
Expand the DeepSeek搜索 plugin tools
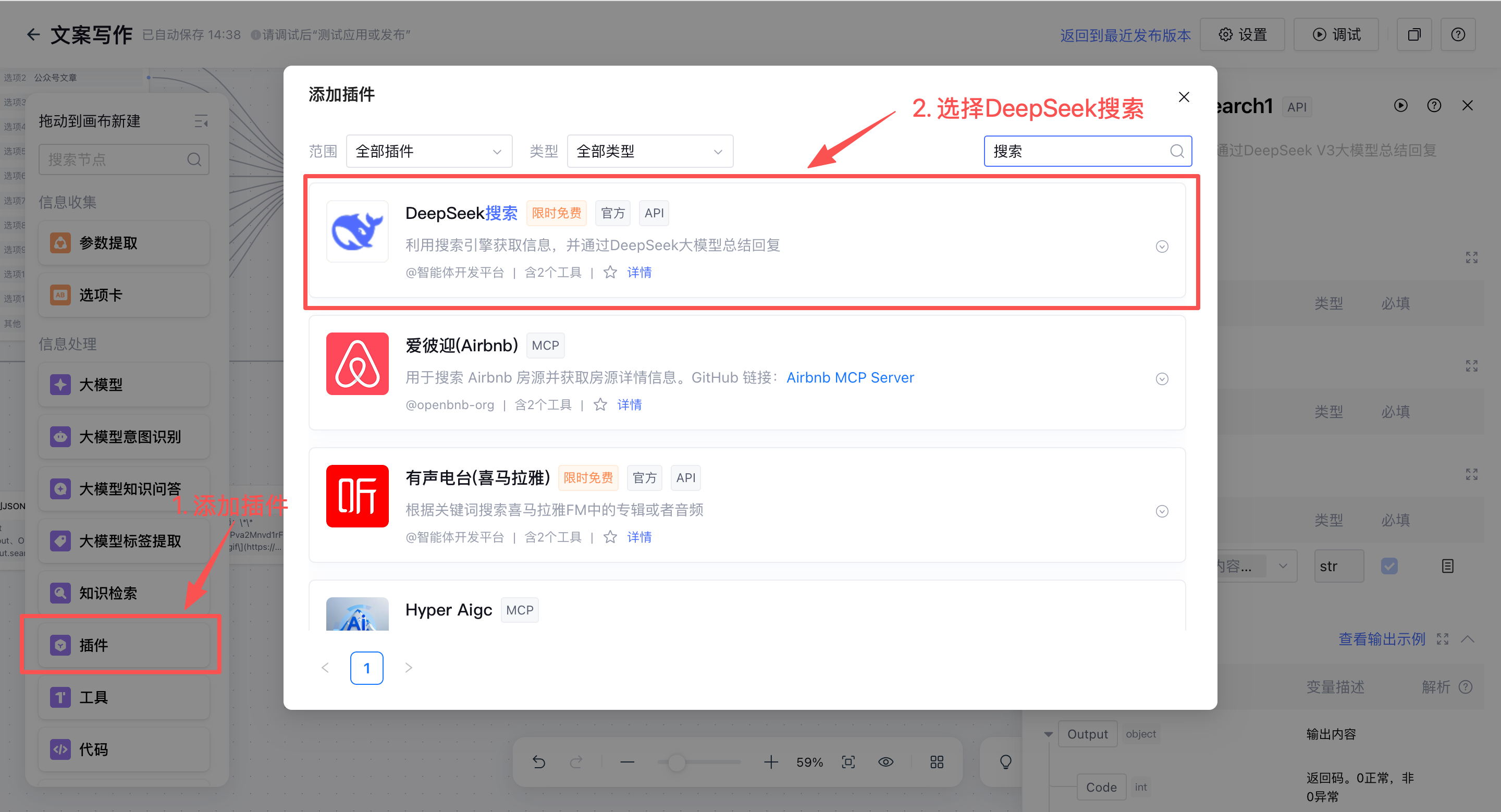[x=1162, y=247]
